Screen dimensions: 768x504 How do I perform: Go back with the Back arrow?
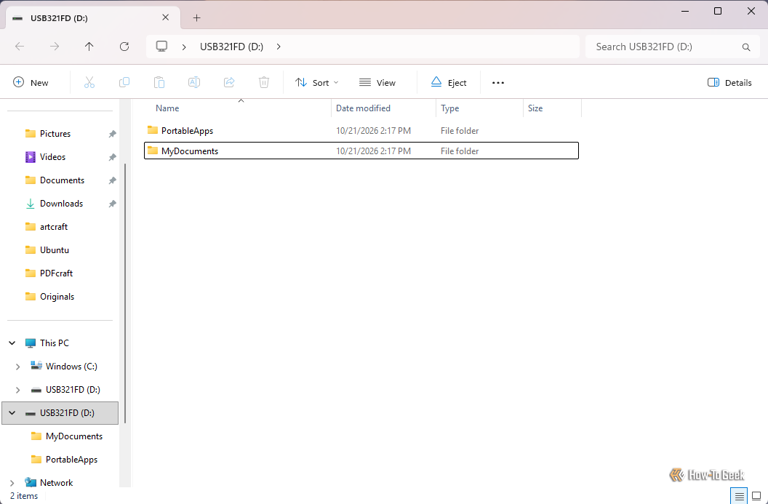coord(20,47)
